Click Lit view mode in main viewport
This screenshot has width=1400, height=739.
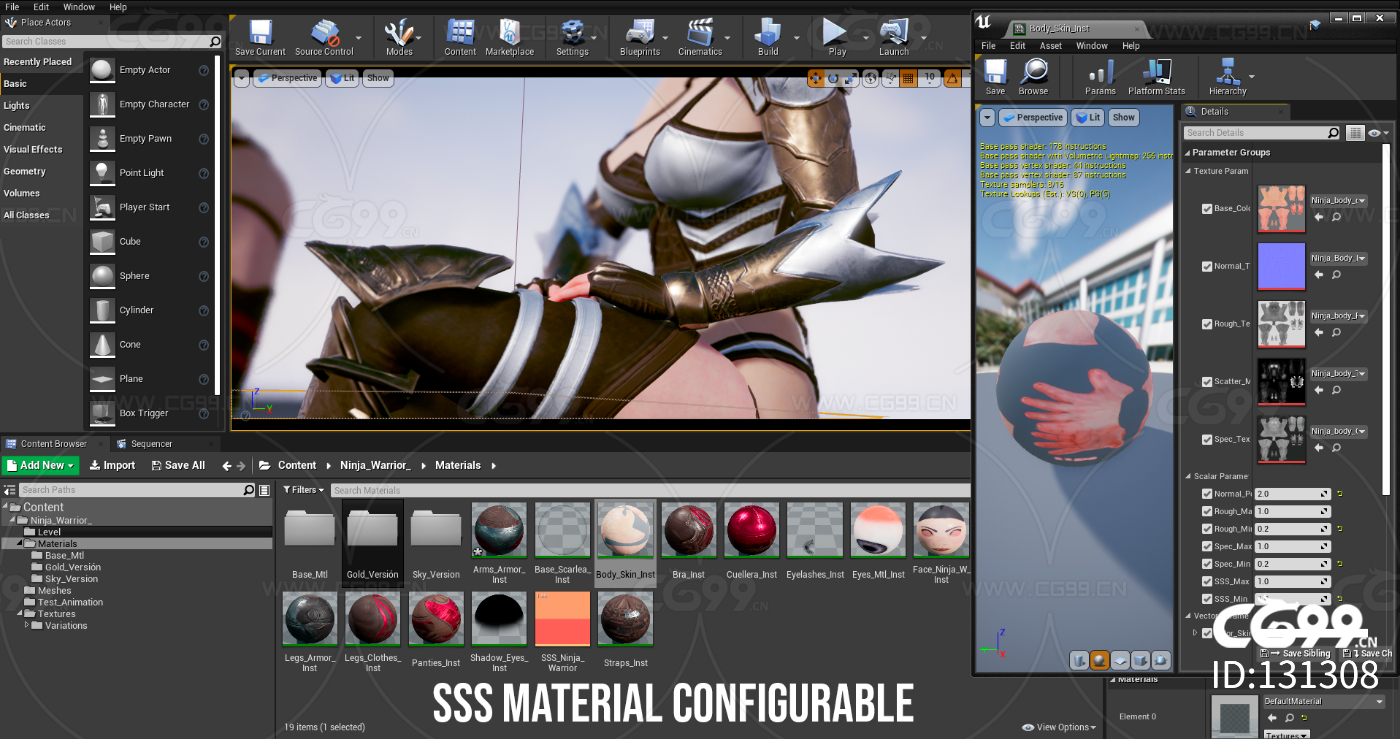coord(342,78)
